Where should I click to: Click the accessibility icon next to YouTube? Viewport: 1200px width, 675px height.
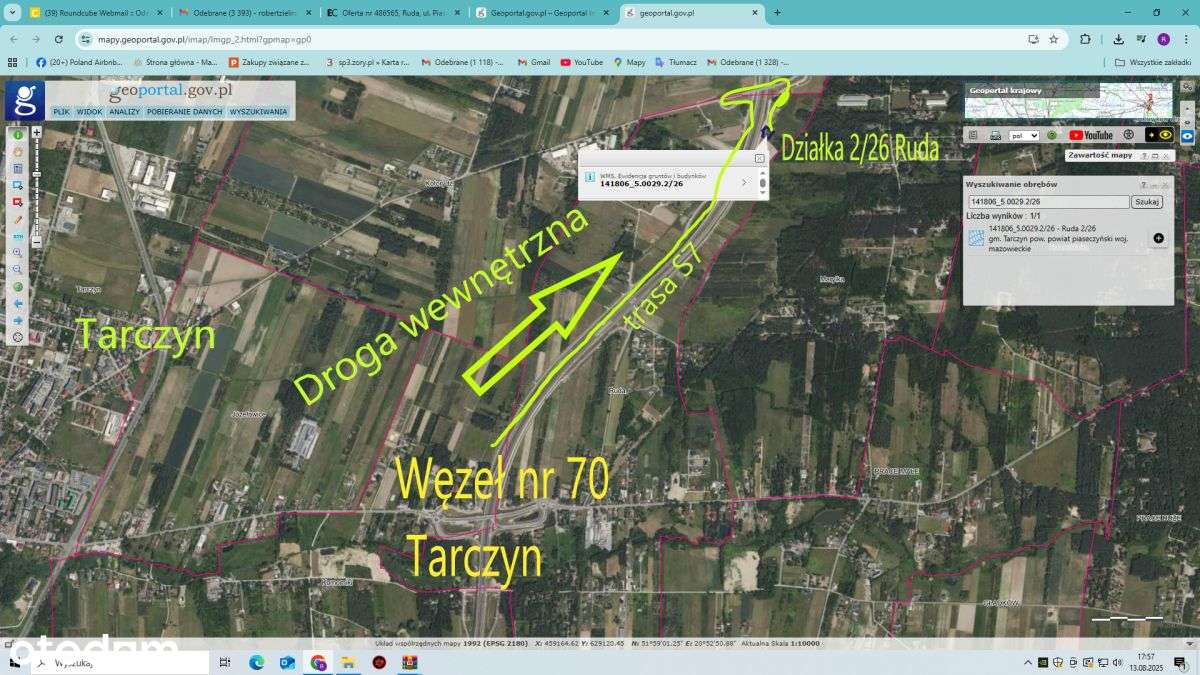tap(1129, 135)
